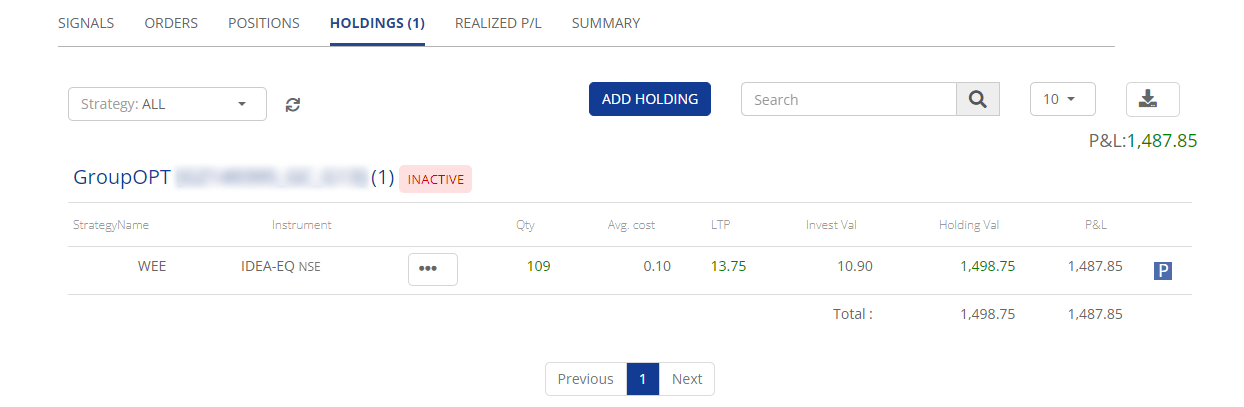Open the SUMMARY tab
Viewport: 1244px width, 407px height.
pyautogui.click(x=606, y=23)
